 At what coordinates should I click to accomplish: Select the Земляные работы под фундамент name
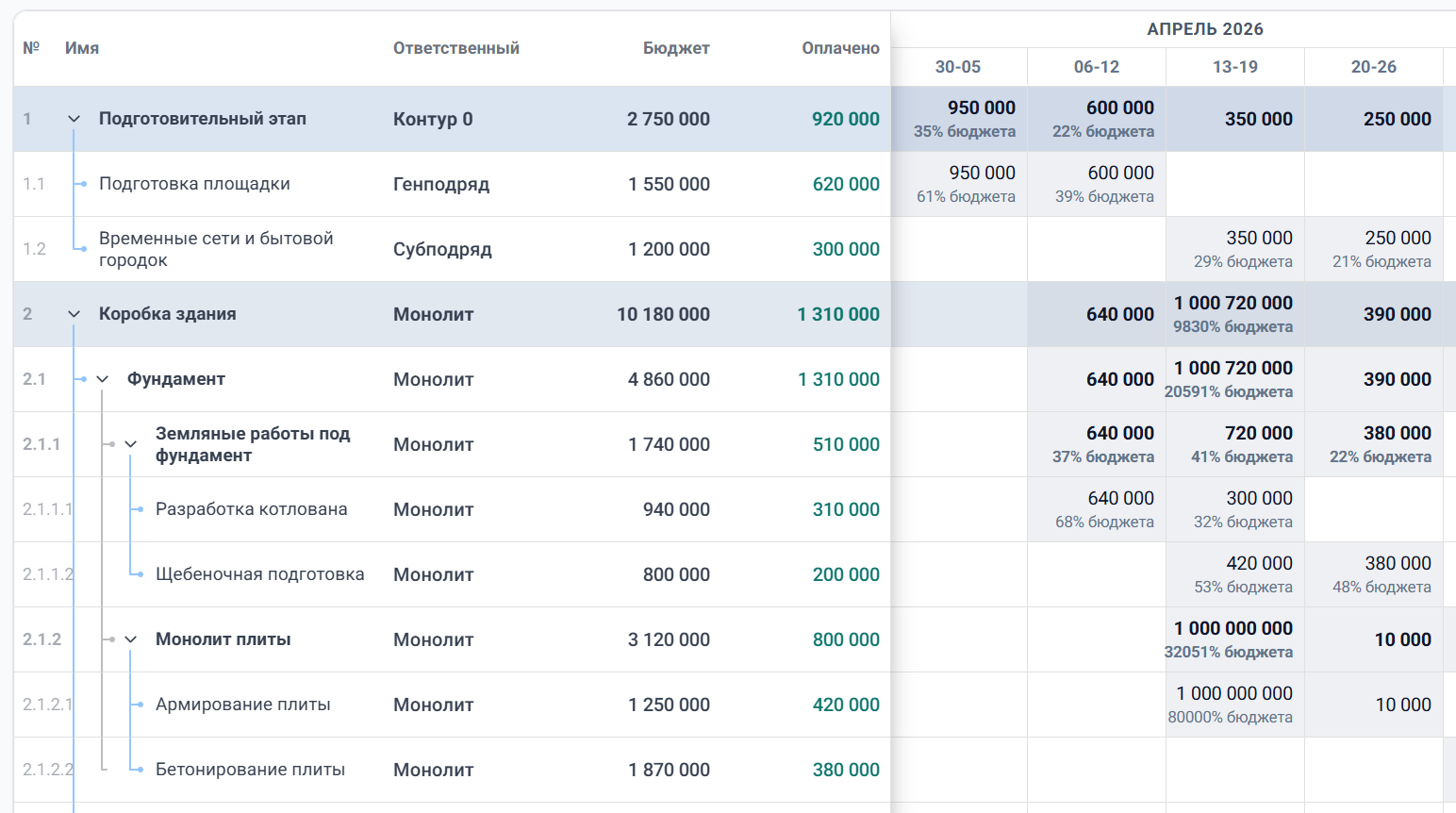(x=253, y=444)
